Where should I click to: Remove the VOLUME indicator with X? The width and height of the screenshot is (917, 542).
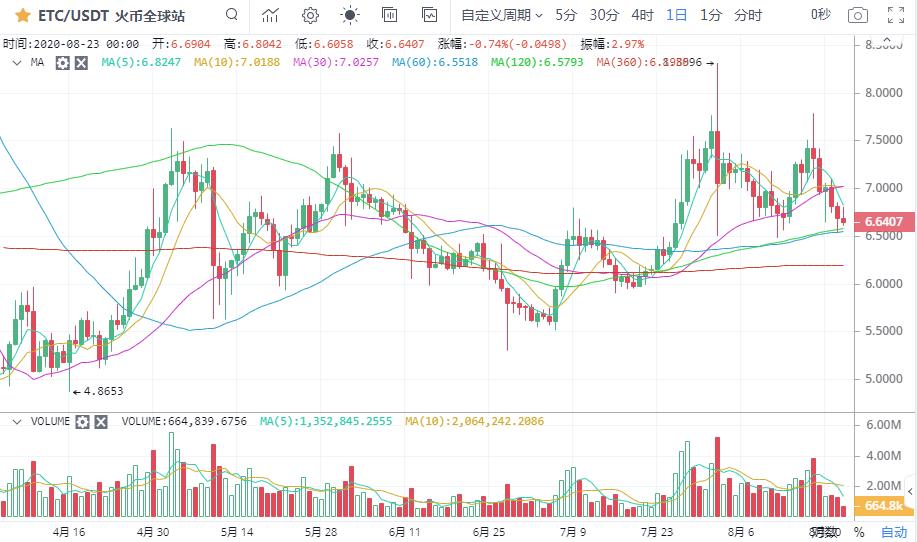tap(101, 422)
